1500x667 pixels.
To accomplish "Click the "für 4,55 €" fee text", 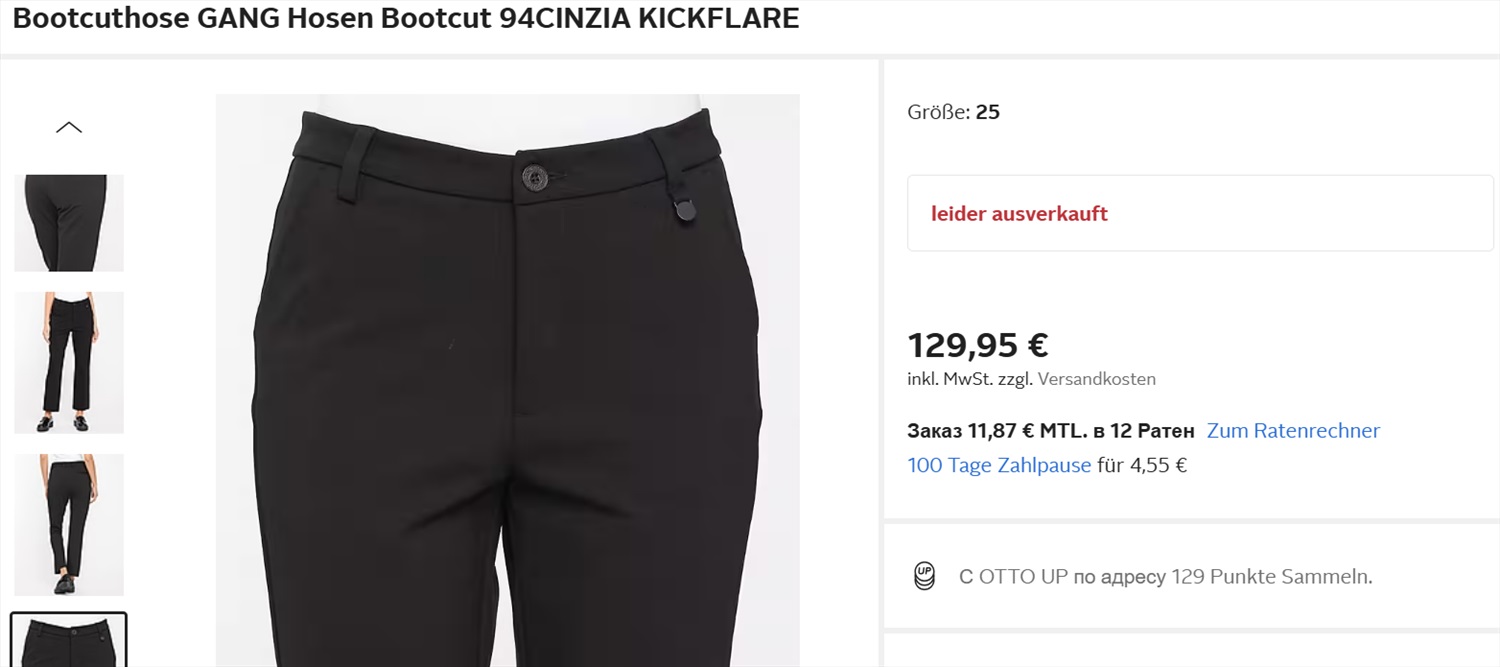I will click(1142, 465).
